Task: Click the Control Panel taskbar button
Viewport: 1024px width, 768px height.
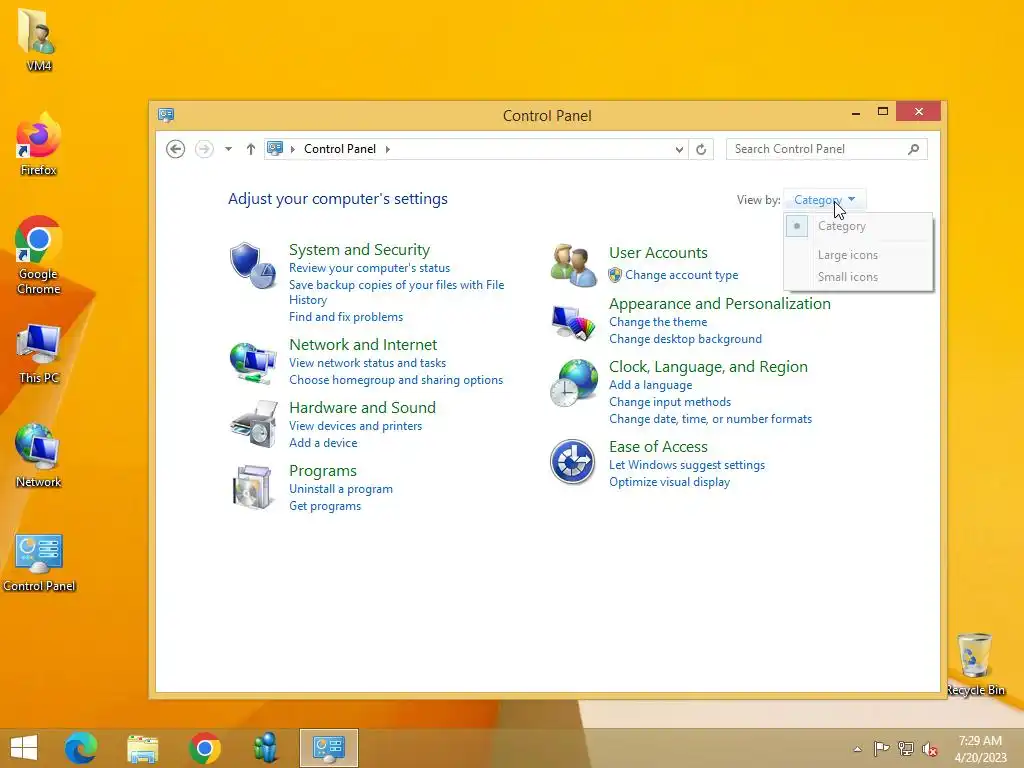Action: (x=328, y=748)
